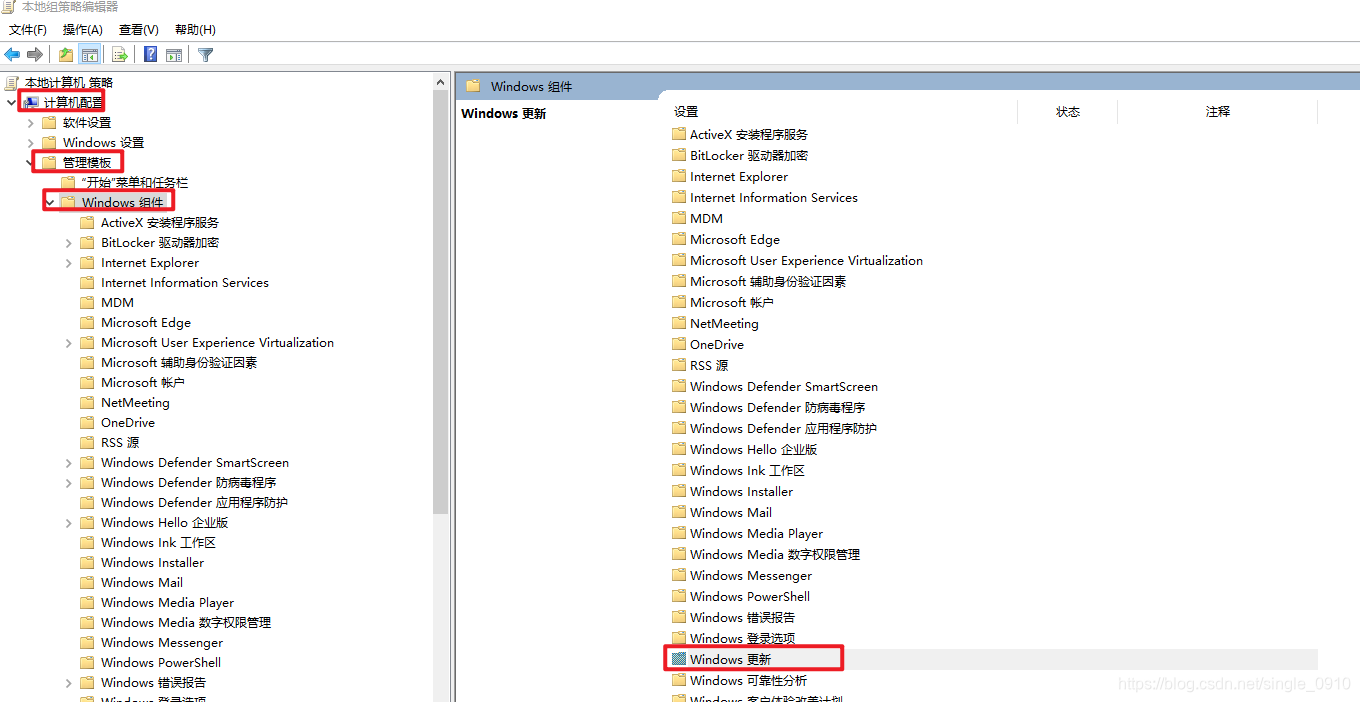The image size is (1360, 702).
Task: Click the Up One Level folder toolbar icon
Action: pyautogui.click(x=66, y=54)
